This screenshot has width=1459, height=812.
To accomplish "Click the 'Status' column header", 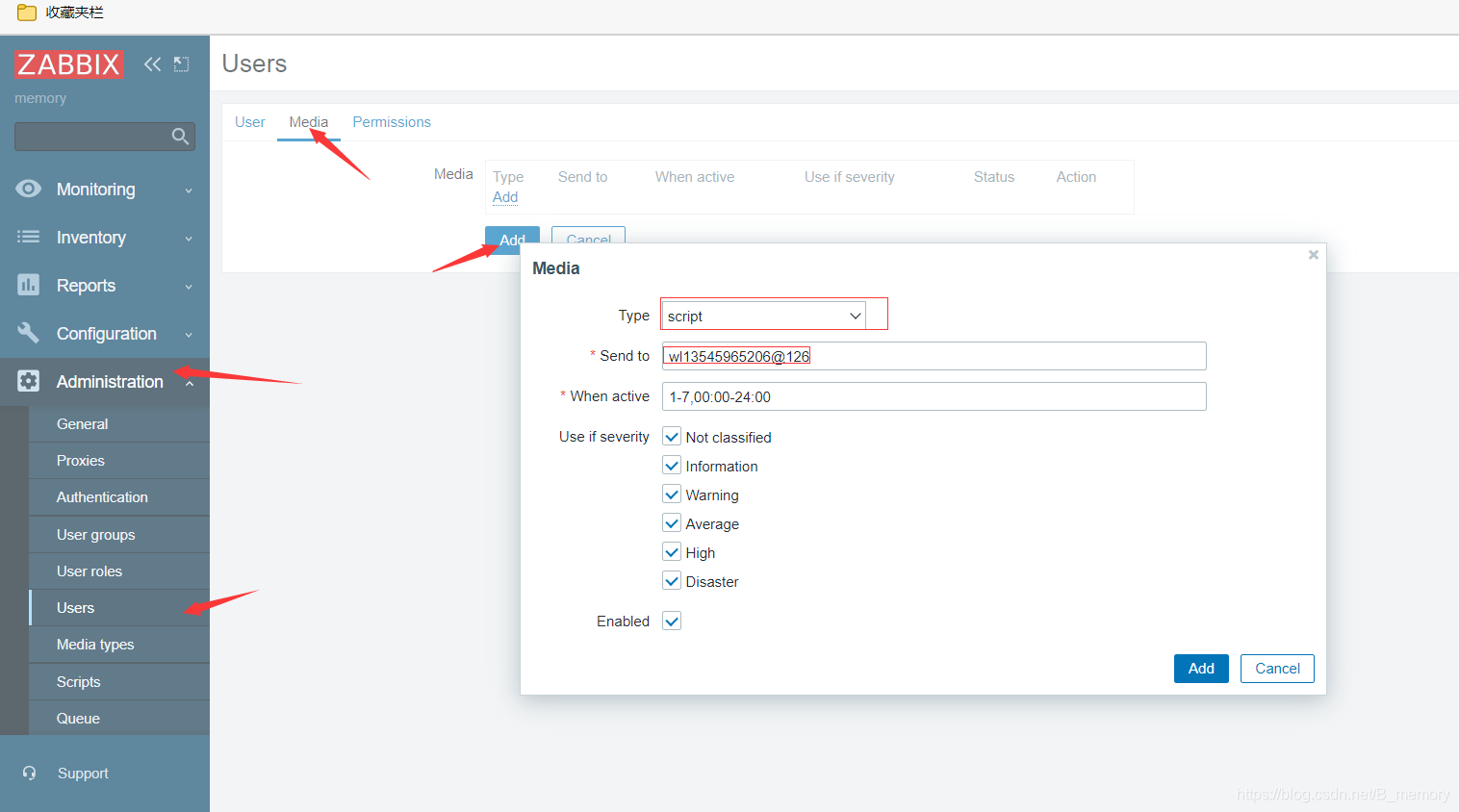I will pos(994,177).
